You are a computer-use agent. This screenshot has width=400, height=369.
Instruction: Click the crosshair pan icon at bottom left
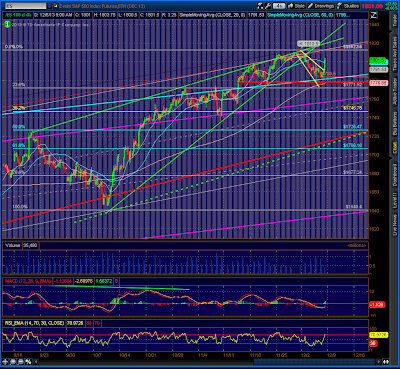click(x=5, y=362)
